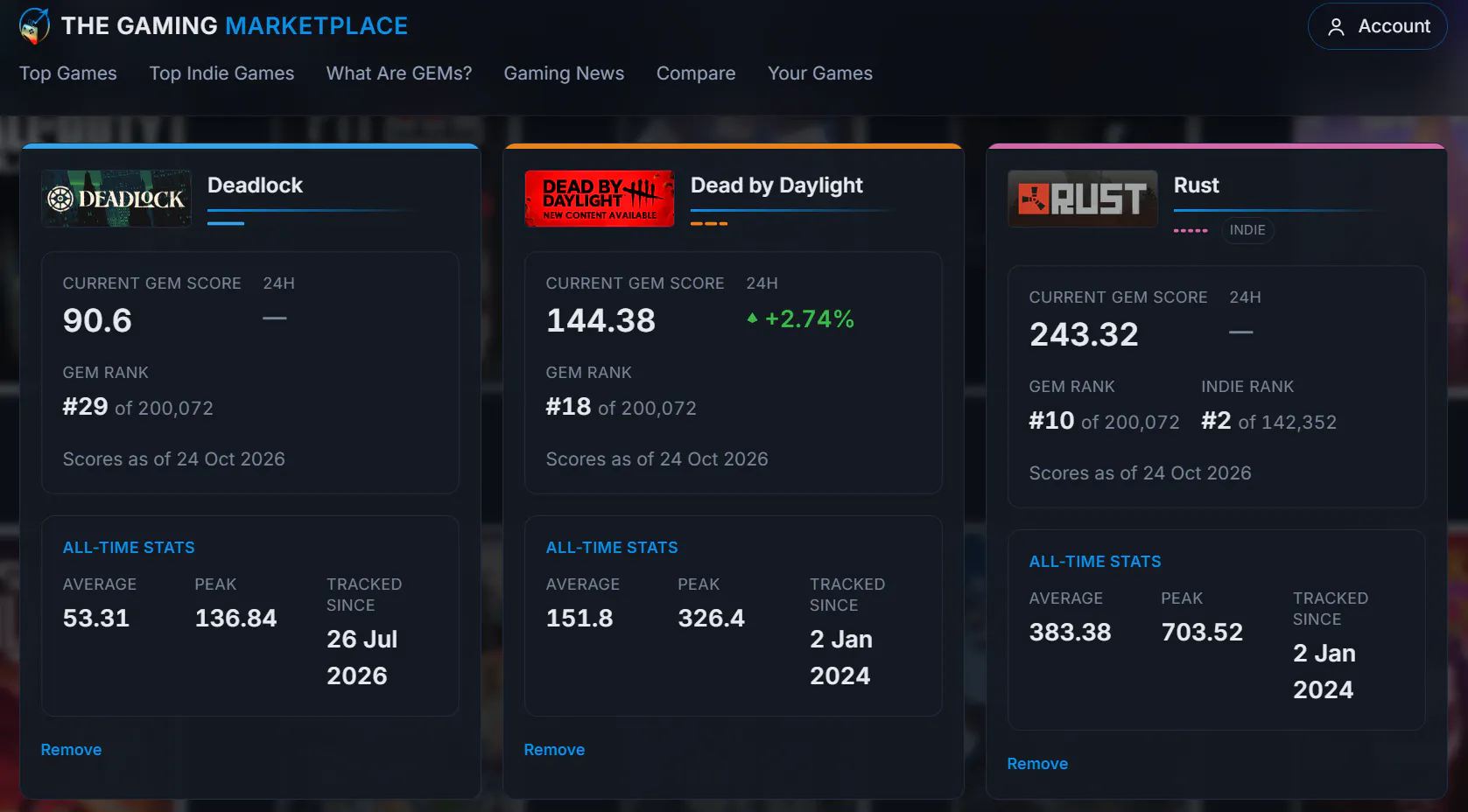Screen dimensions: 1468x812
Task: Click Rust's average value 383.38
Action: (x=1070, y=633)
